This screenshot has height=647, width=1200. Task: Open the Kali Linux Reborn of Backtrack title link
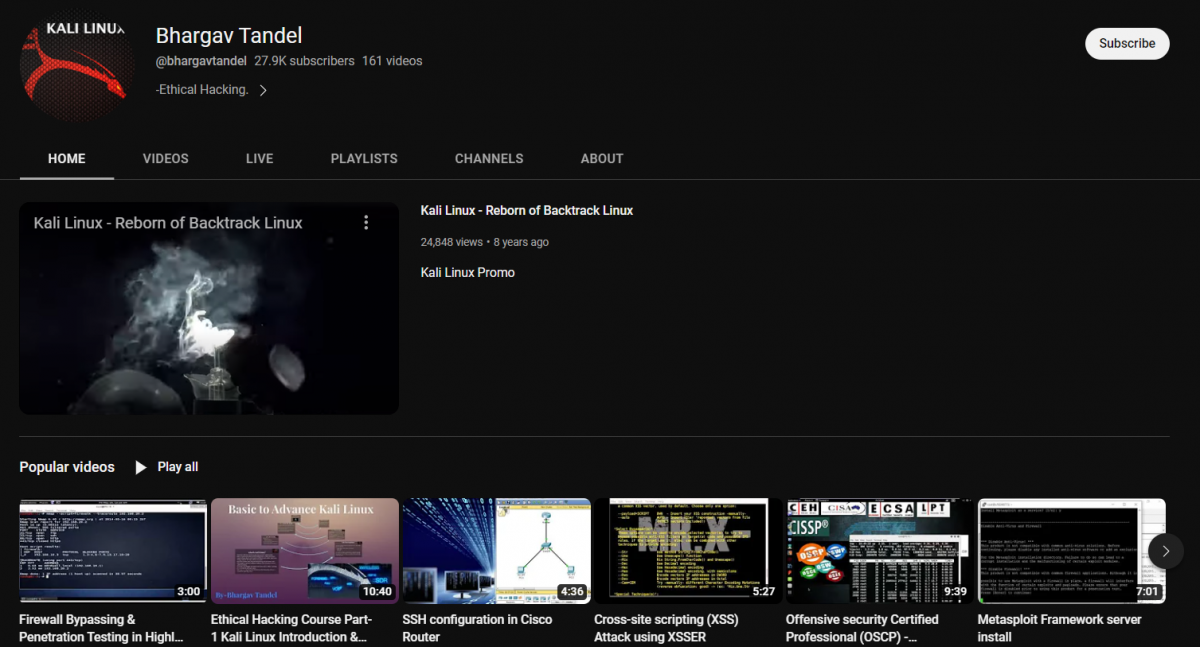tap(527, 210)
